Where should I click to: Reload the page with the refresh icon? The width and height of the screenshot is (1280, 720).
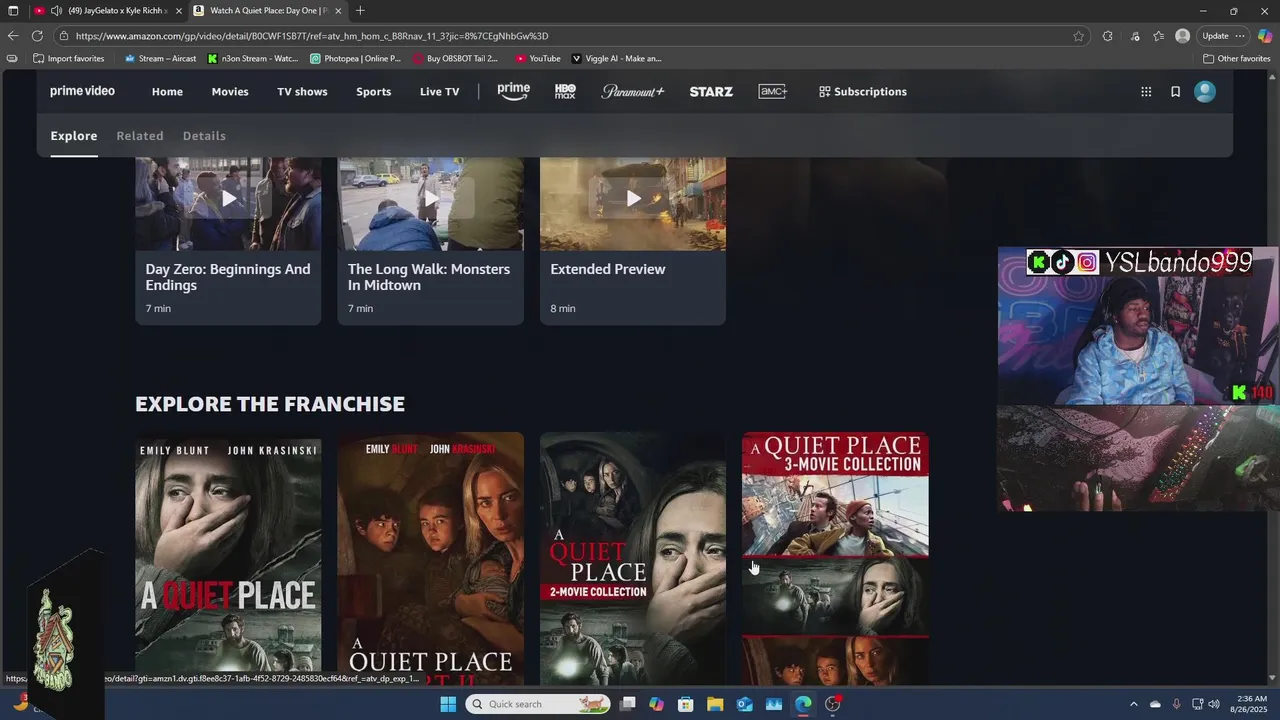point(37,36)
